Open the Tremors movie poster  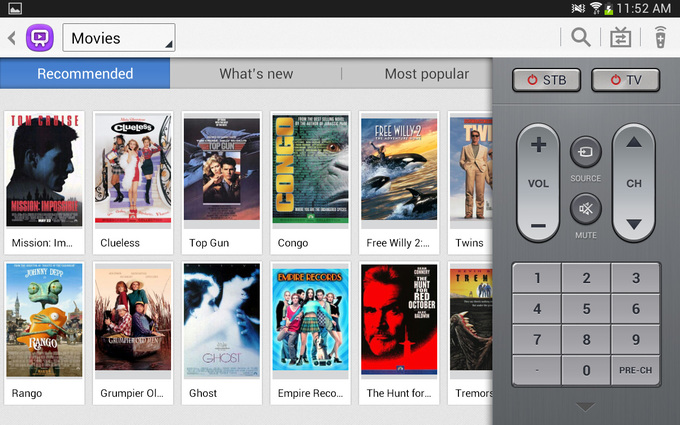coord(471,319)
